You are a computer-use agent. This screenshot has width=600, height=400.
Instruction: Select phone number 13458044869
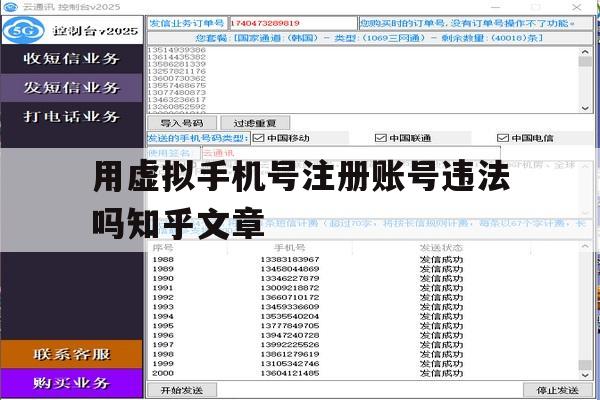tap(290, 269)
